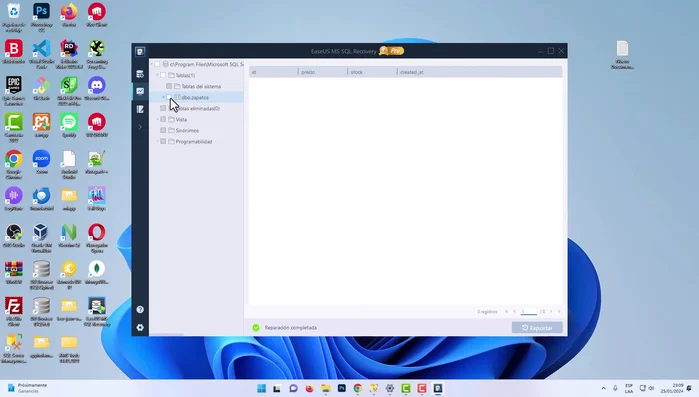Click the page number input field
Image resolution: width=699 pixels, height=397 pixels.
point(529,311)
